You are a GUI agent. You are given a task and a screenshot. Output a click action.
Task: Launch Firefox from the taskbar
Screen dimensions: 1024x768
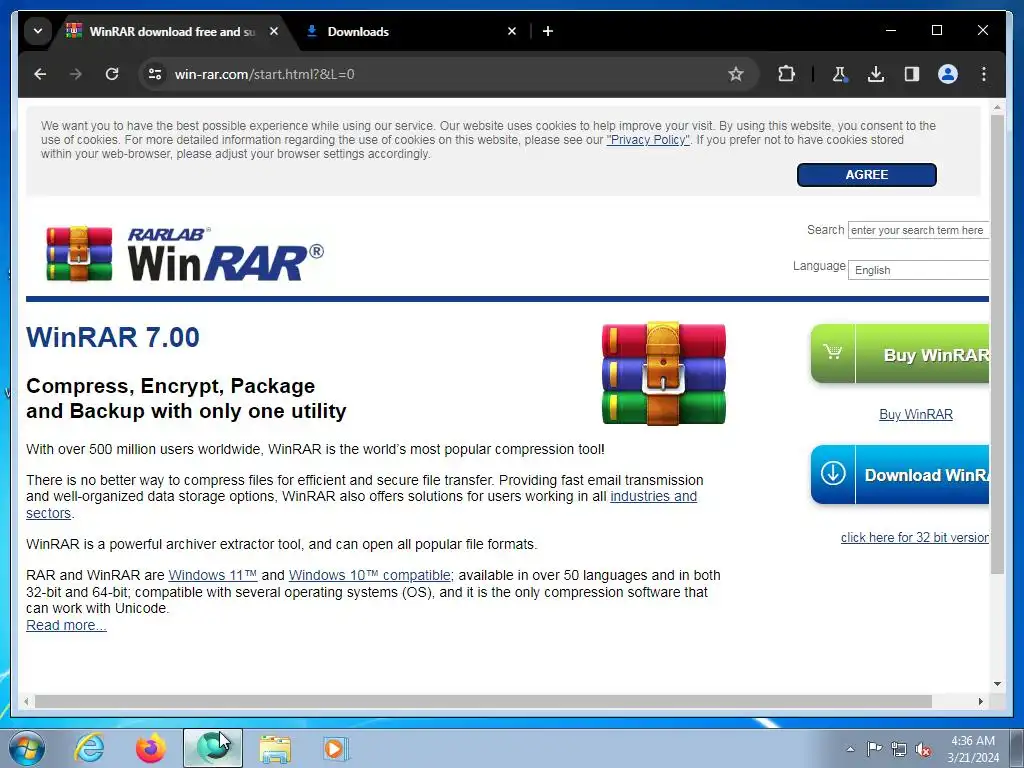[150, 748]
